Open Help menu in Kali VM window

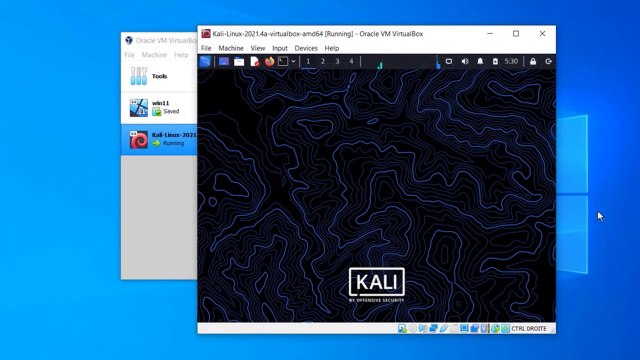tap(332, 48)
